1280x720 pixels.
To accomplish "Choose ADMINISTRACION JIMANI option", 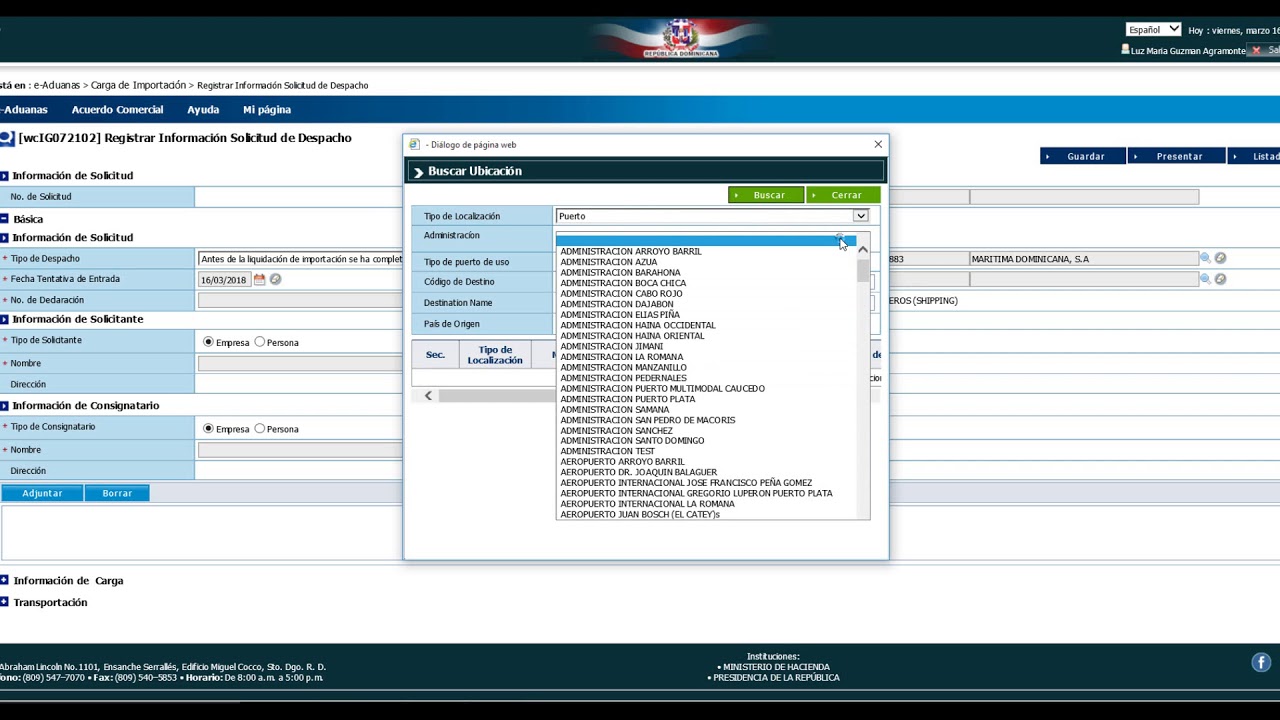I will pyautogui.click(x=612, y=346).
